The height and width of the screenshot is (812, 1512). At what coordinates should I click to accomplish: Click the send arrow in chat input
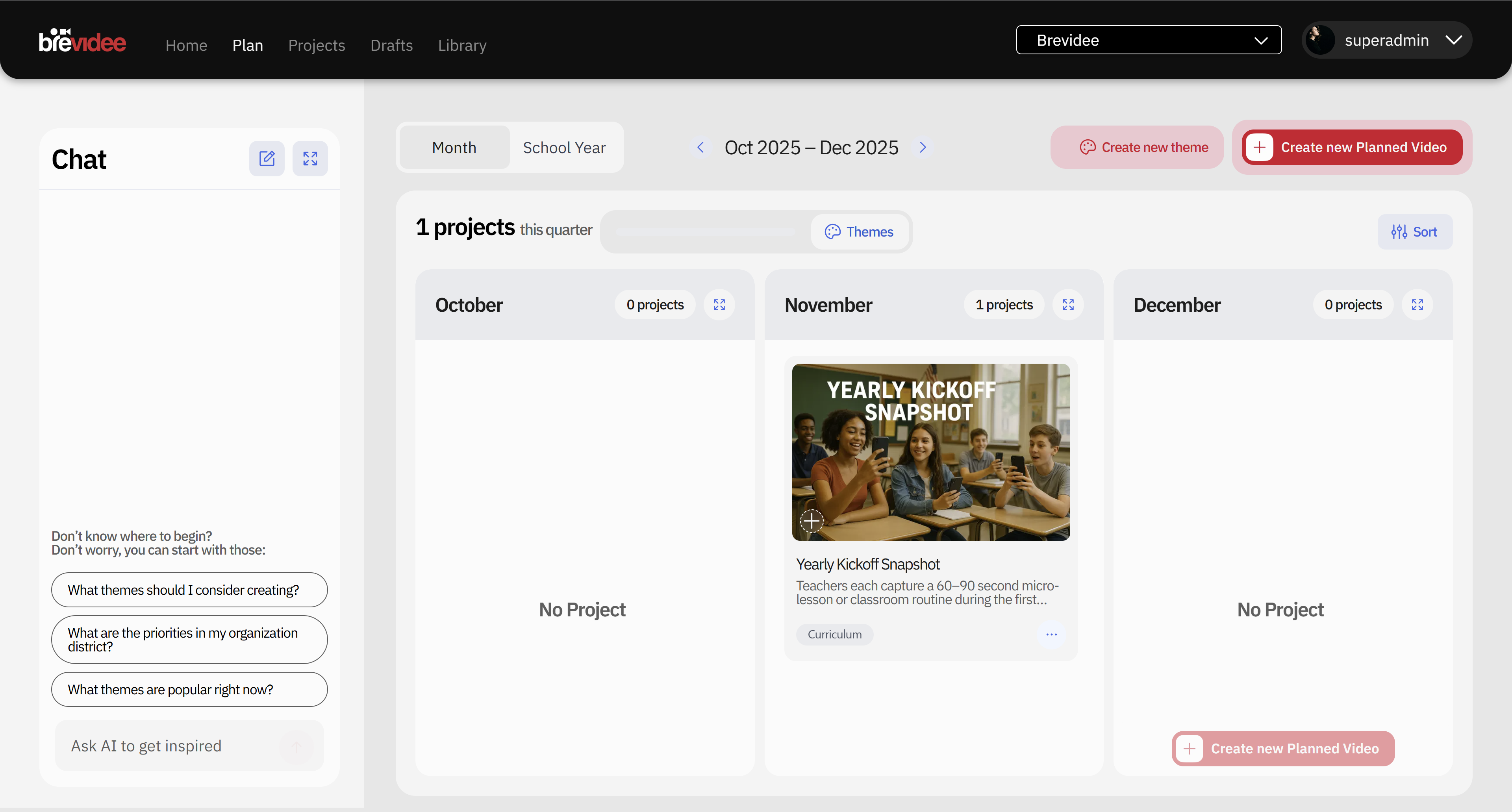pyautogui.click(x=296, y=746)
